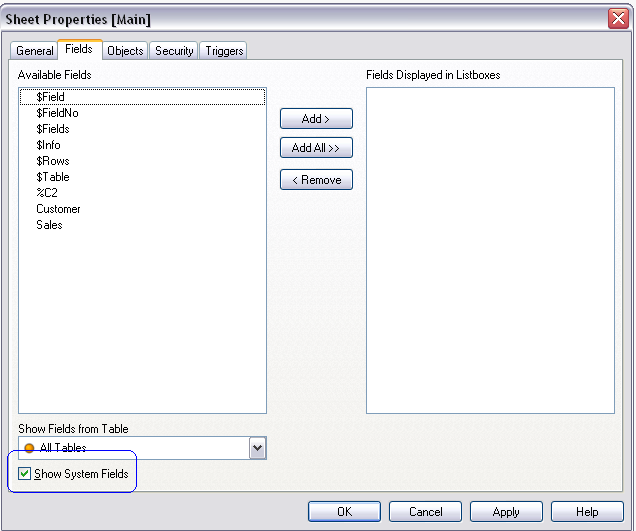This screenshot has width=636, height=531.
Task: Confirm with the OK button
Action: coord(344,512)
